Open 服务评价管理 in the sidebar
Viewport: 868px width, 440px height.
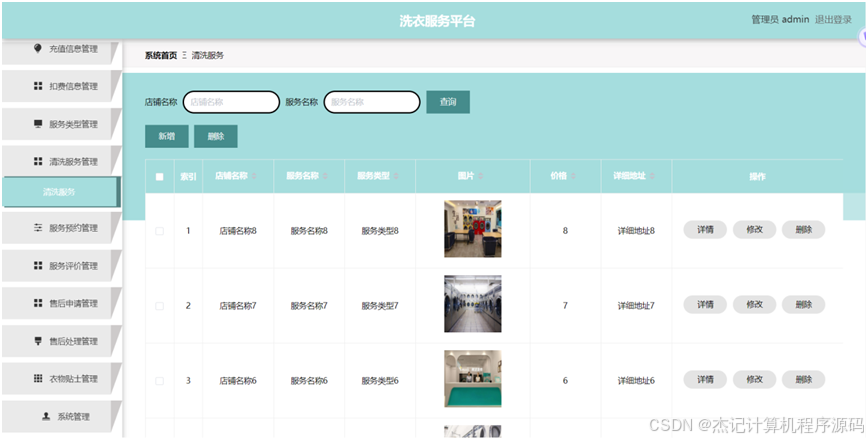click(x=61, y=266)
